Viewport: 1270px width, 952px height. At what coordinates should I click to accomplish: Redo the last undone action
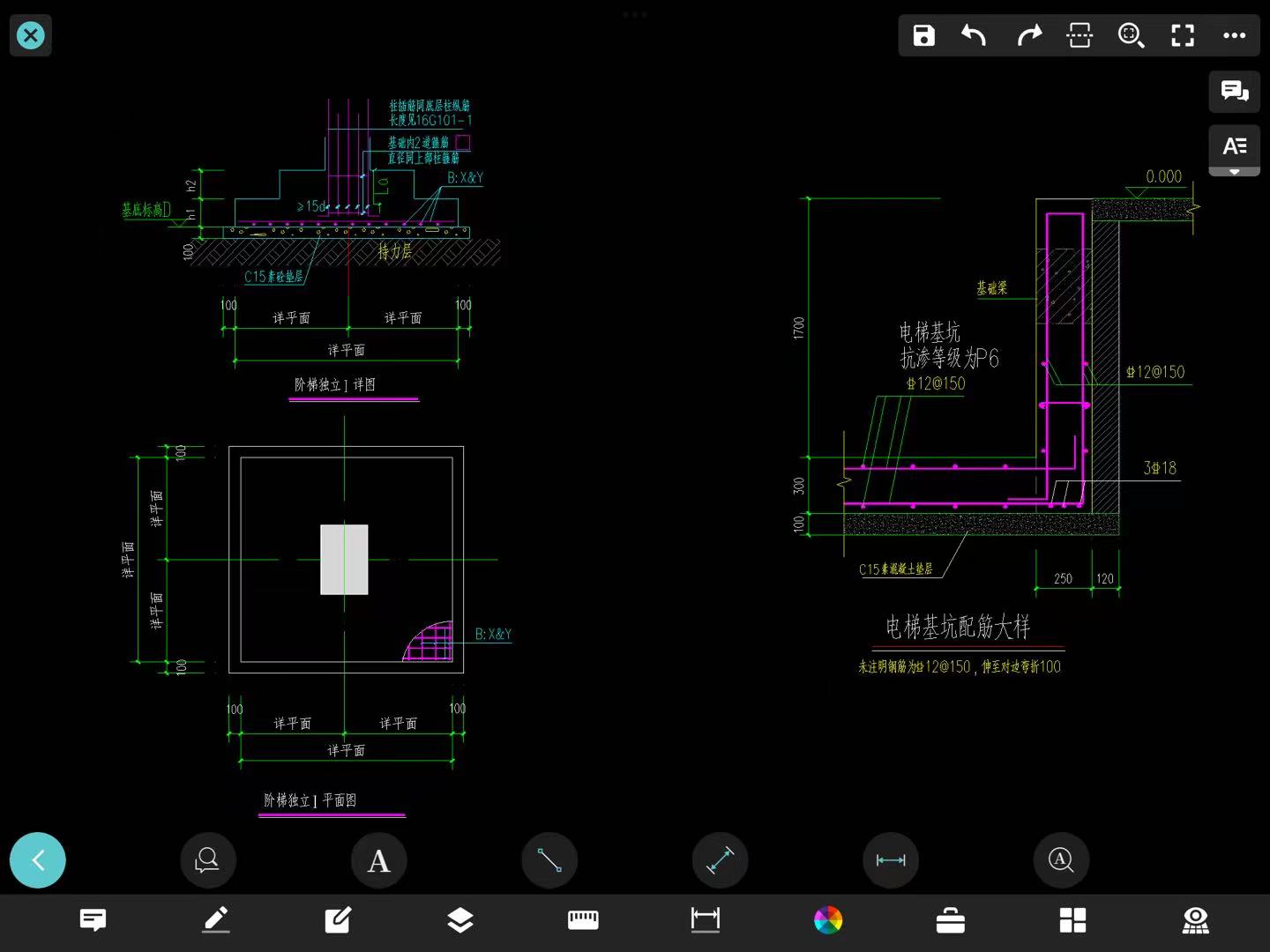coord(1028,35)
